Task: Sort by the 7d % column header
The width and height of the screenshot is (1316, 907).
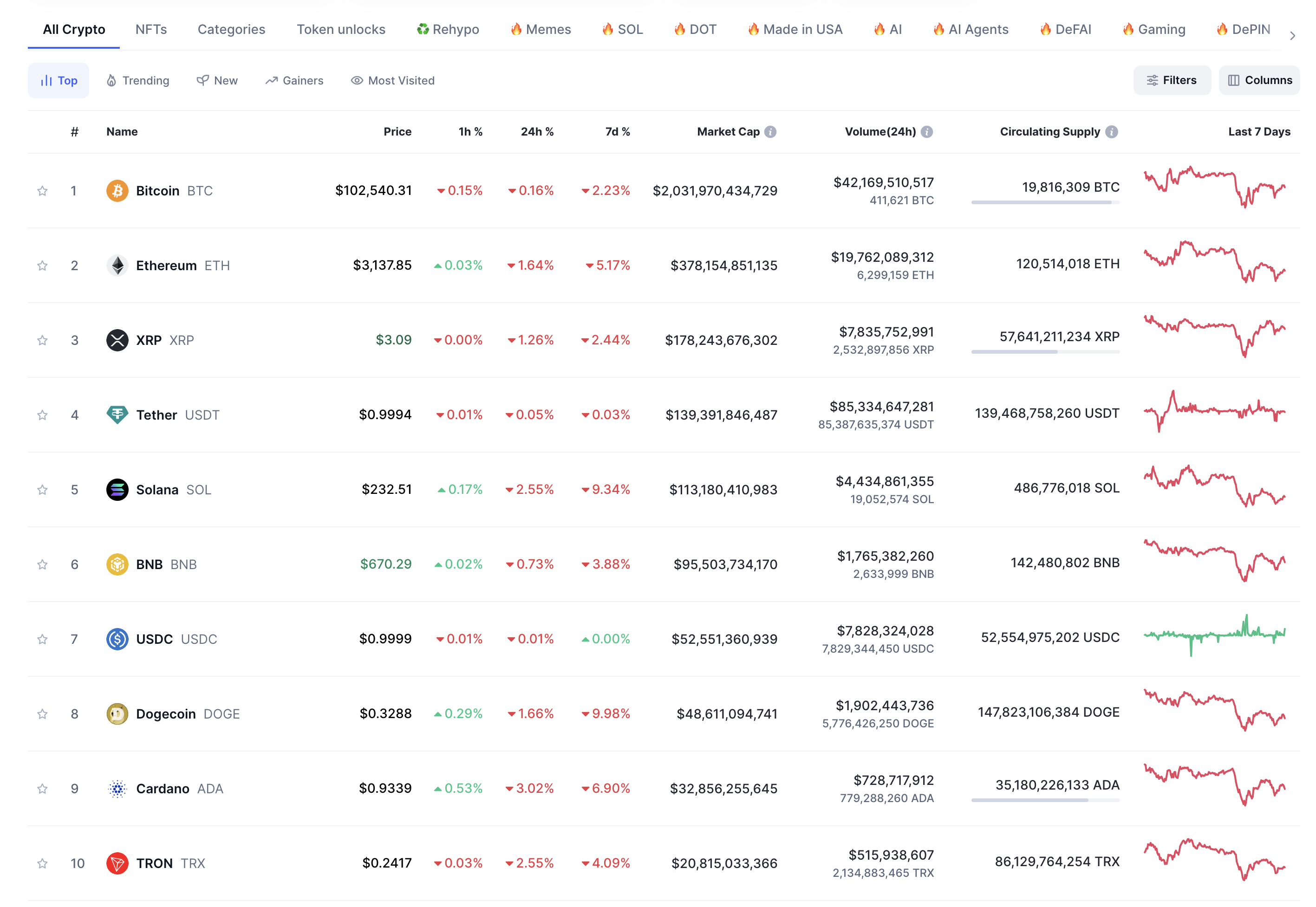Action: click(617, 132)
